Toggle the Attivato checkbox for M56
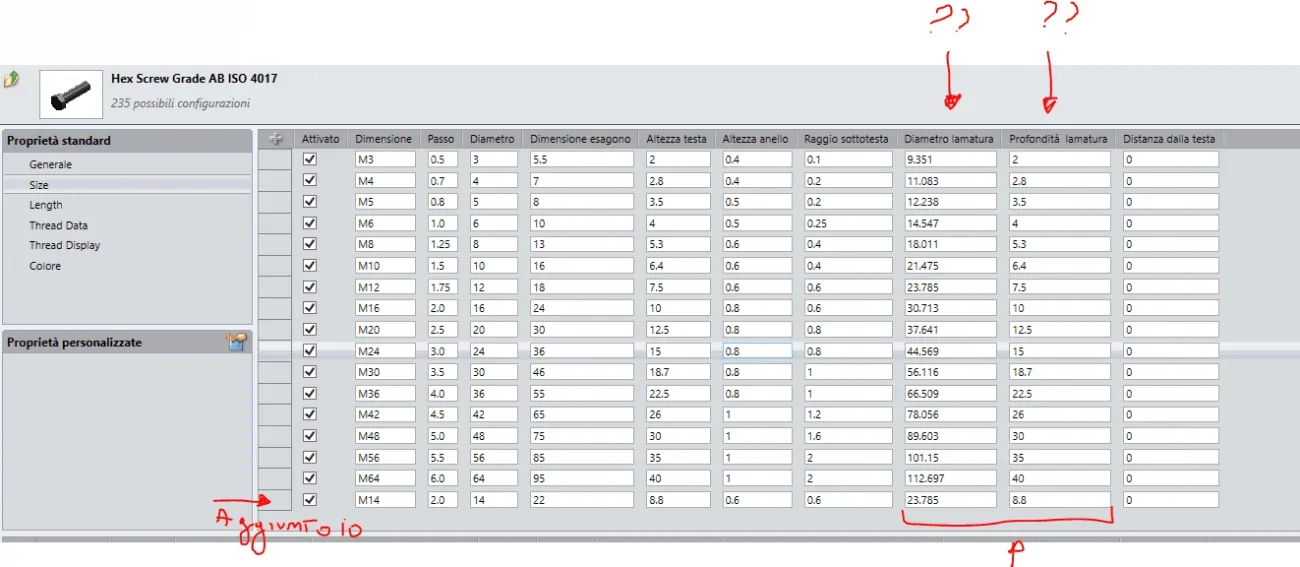 tap(310, 457)
